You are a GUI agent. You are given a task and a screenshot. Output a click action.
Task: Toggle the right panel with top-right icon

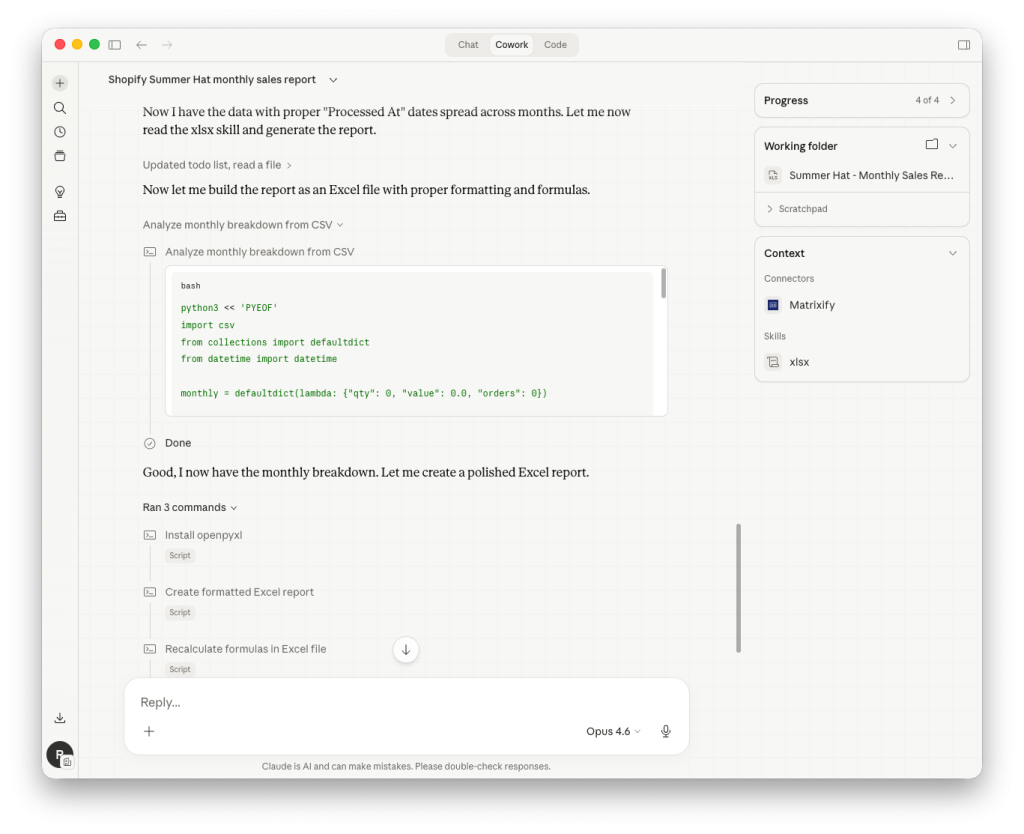(x=963, y=44)
